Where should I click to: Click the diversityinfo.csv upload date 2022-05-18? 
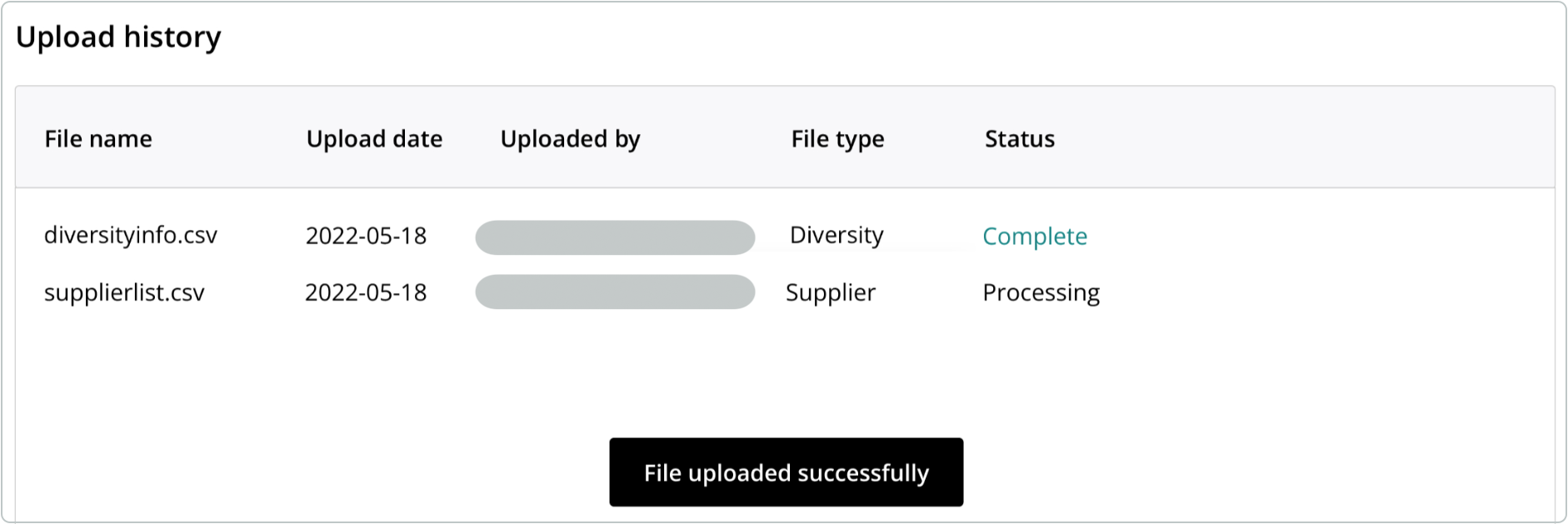366,237
